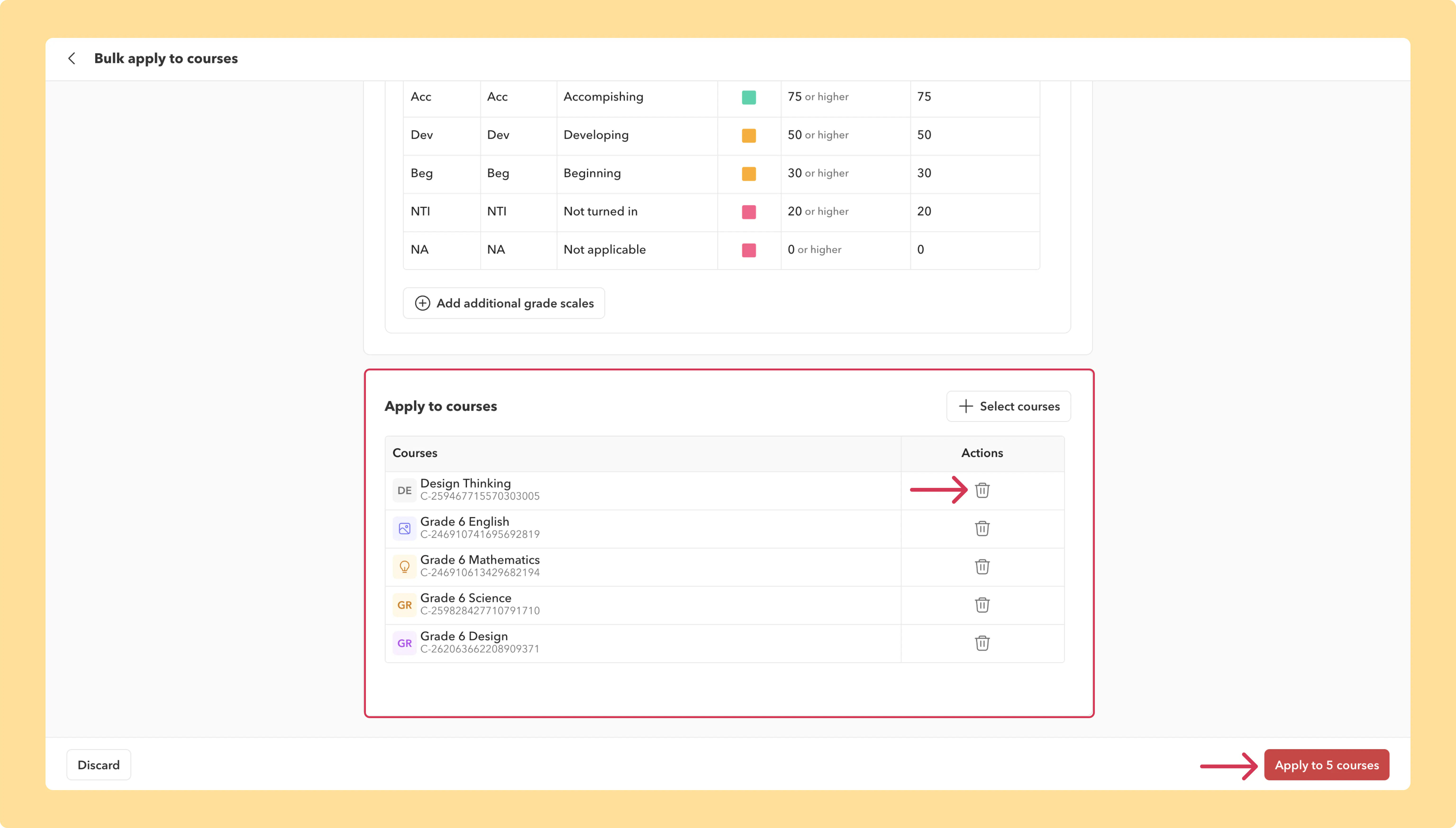Image resolution: width=1456 pixels, height=828 pixels.
Task: Delete Design Thinking course from list
Action: pos(982,490)
